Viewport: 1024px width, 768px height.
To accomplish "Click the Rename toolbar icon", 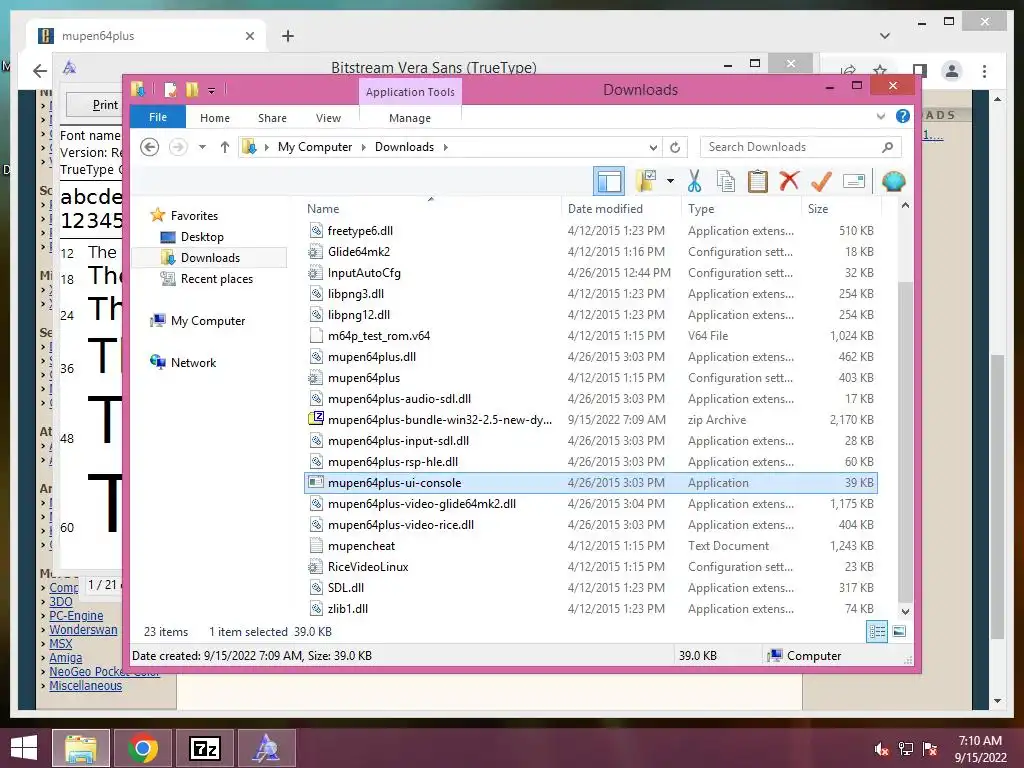I will click(854, 181).
